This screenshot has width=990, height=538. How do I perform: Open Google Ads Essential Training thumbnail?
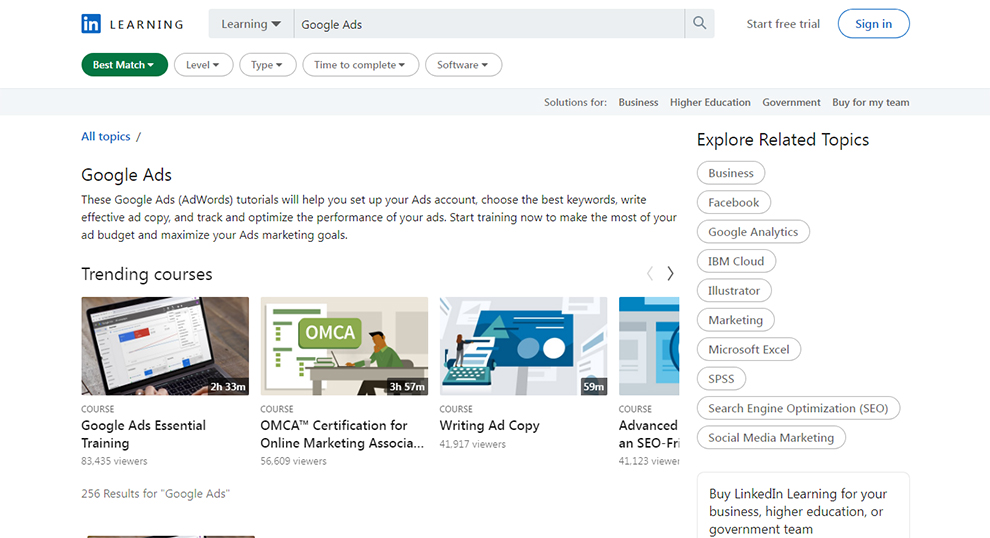tap(165, 346)
